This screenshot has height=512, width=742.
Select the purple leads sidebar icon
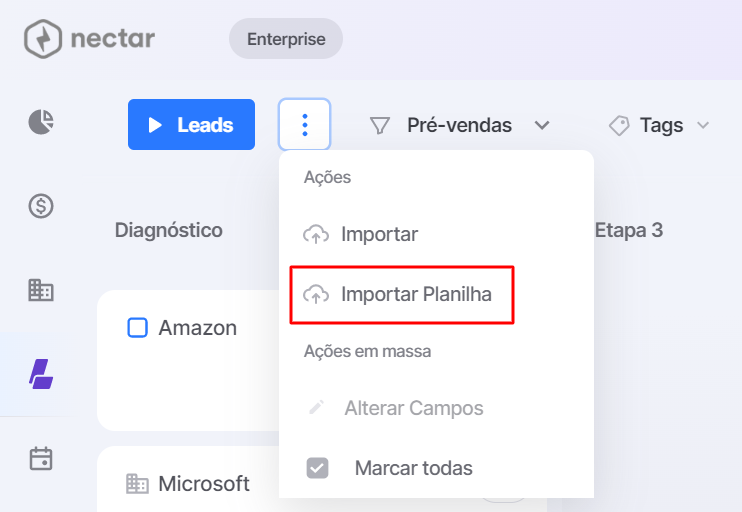click(x=41, y=374)
